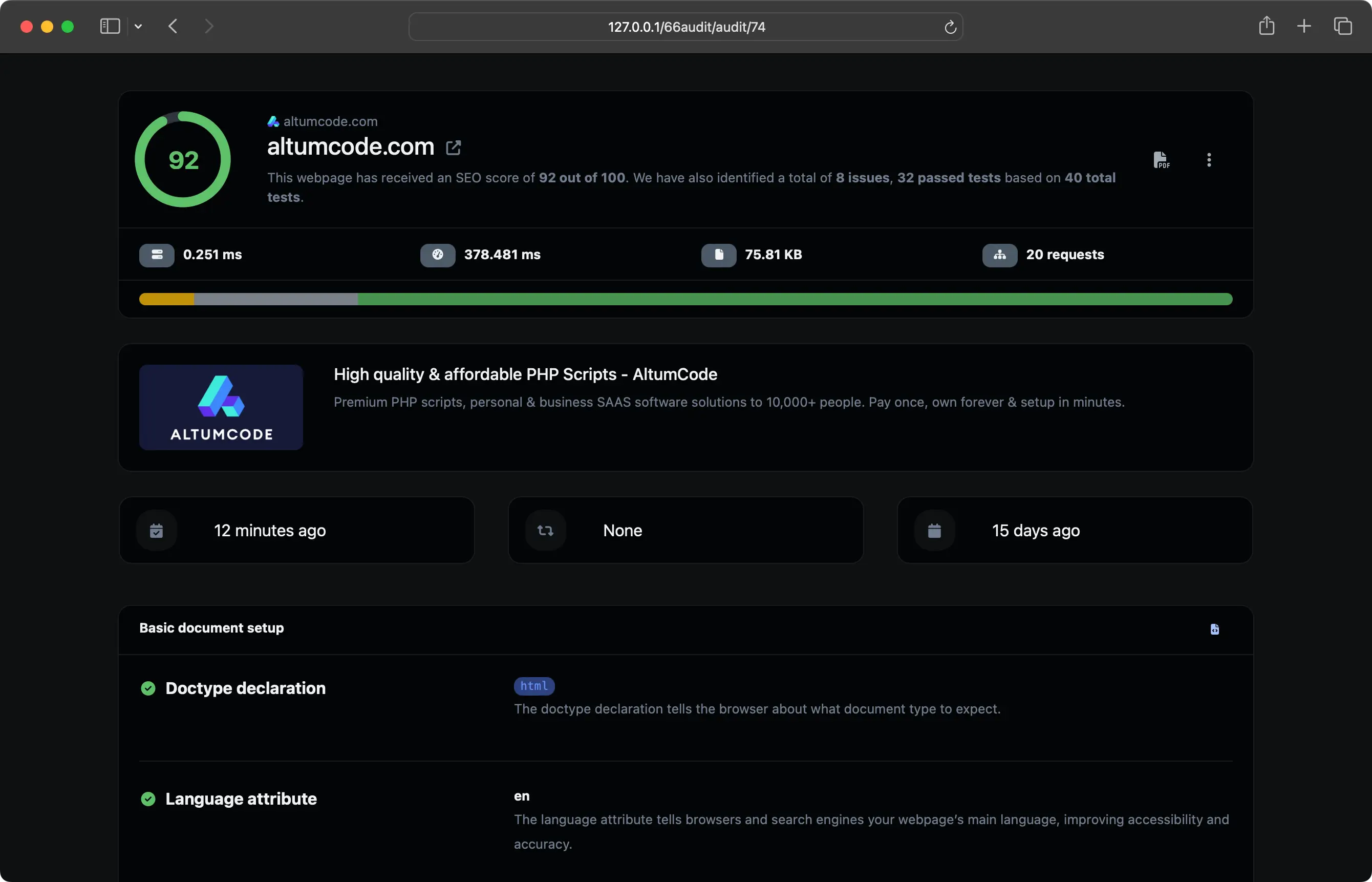Click the yellow segment of the score bar

[166, 299]
